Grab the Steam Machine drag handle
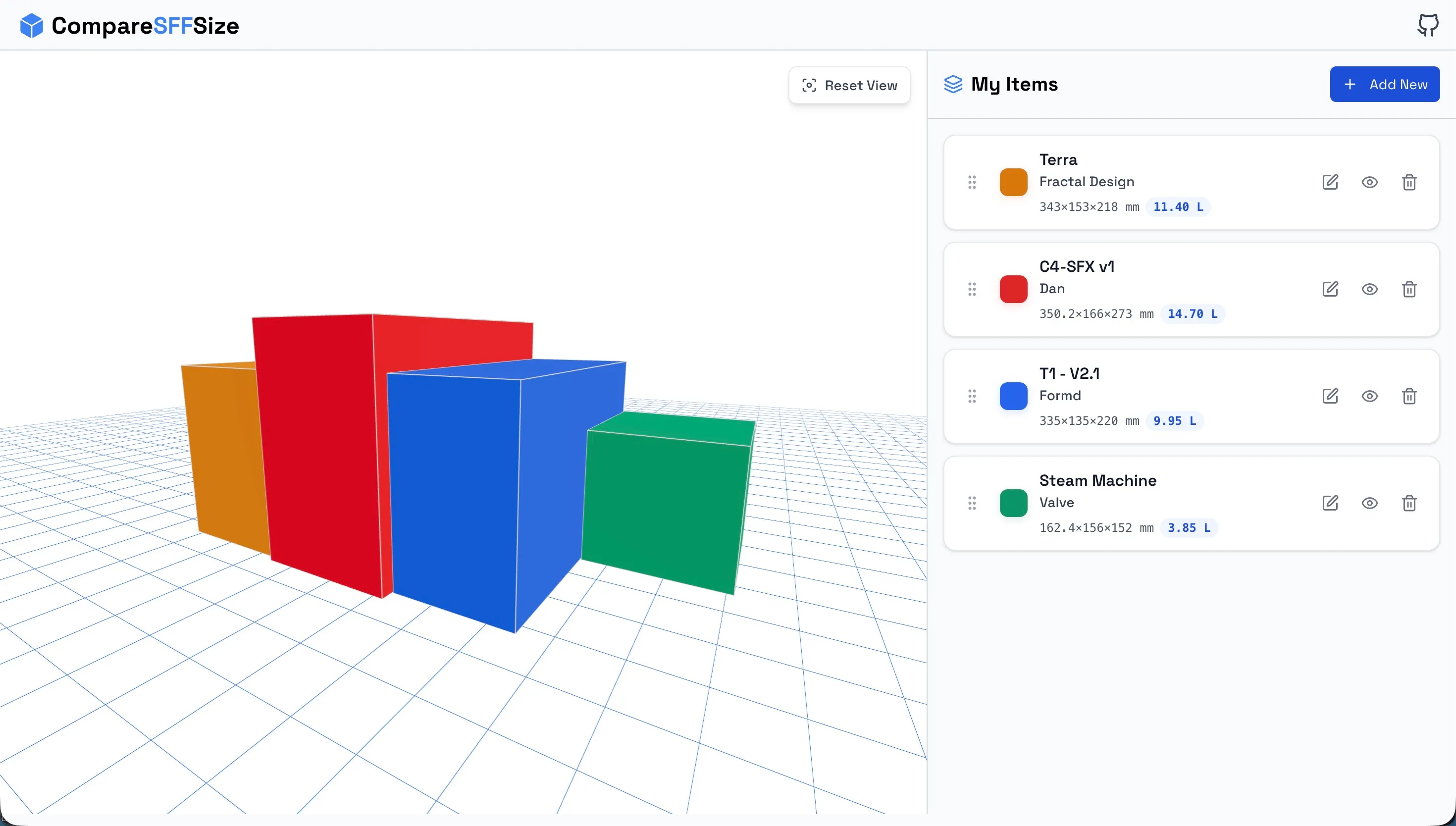This screenshot has width=1456, height=826. tap(972, 503)
